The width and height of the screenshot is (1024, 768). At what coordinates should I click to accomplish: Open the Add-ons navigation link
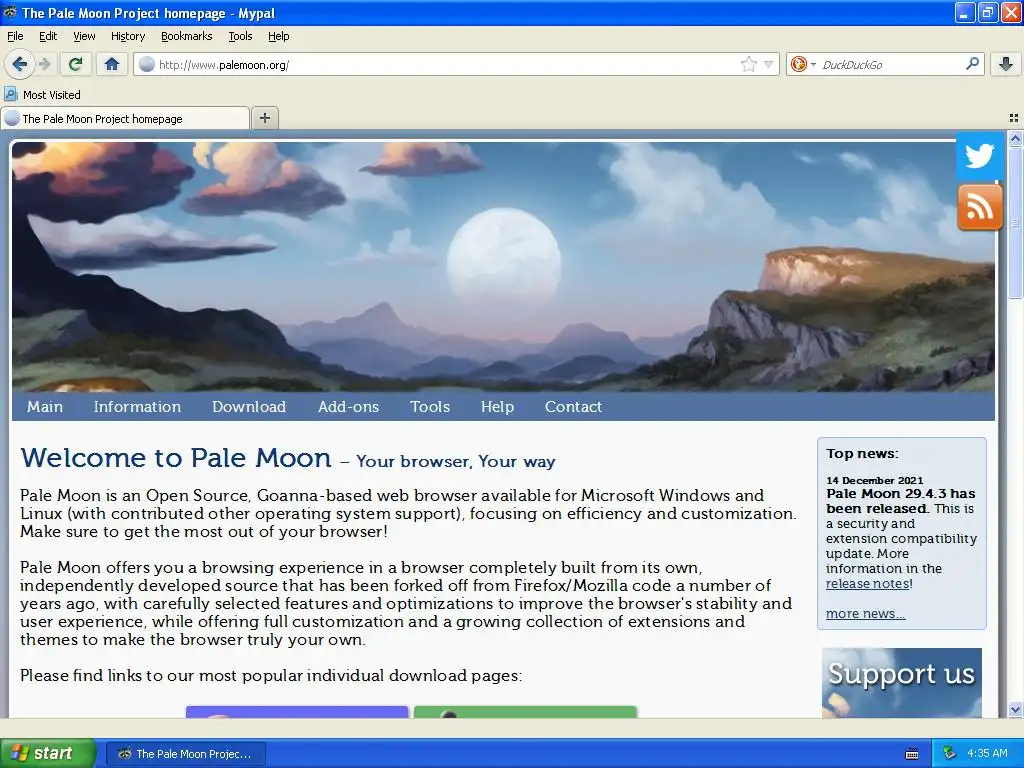coord(348,406)
